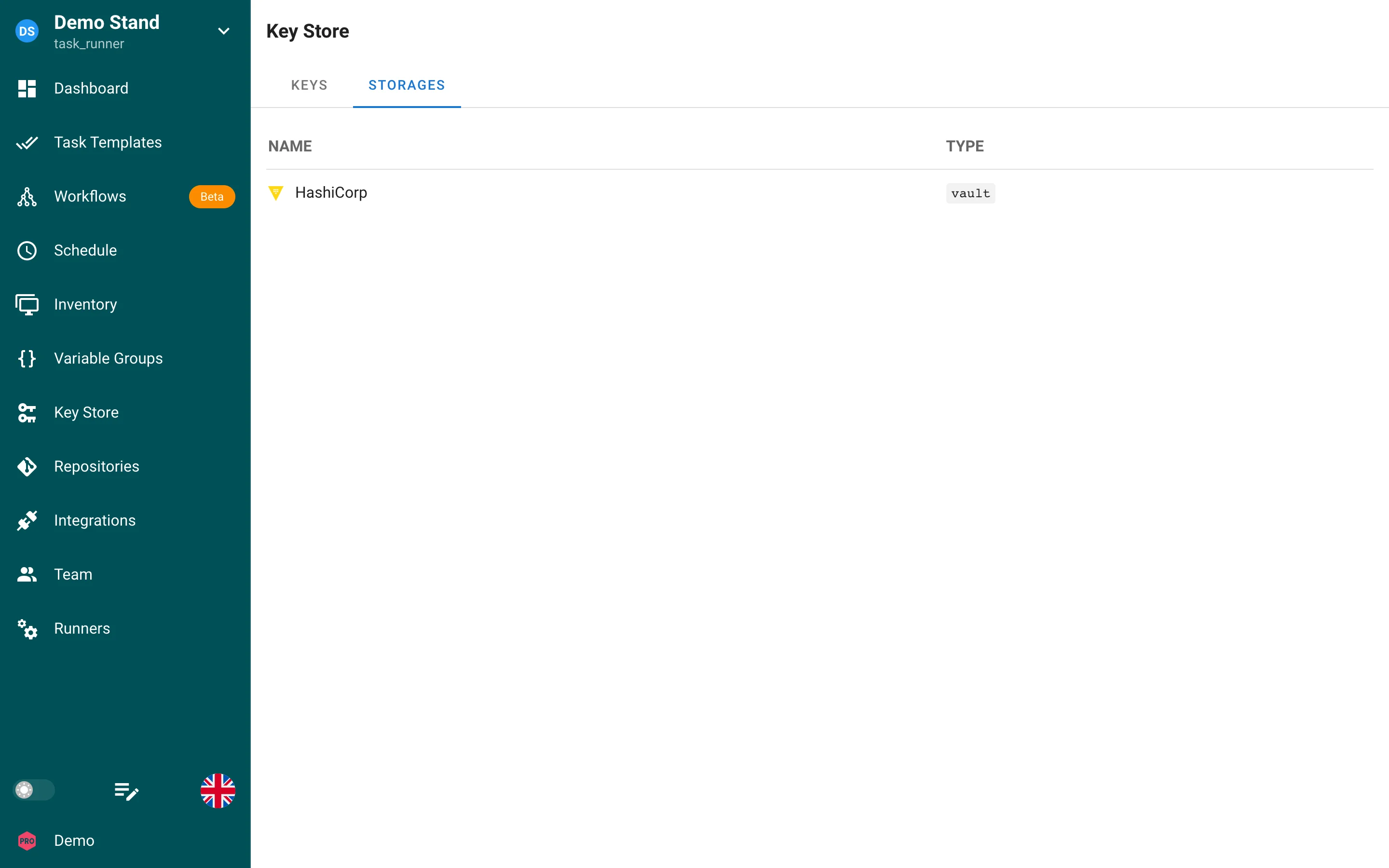
Task: Open the Team page label
Action: (x=73, y=575)
